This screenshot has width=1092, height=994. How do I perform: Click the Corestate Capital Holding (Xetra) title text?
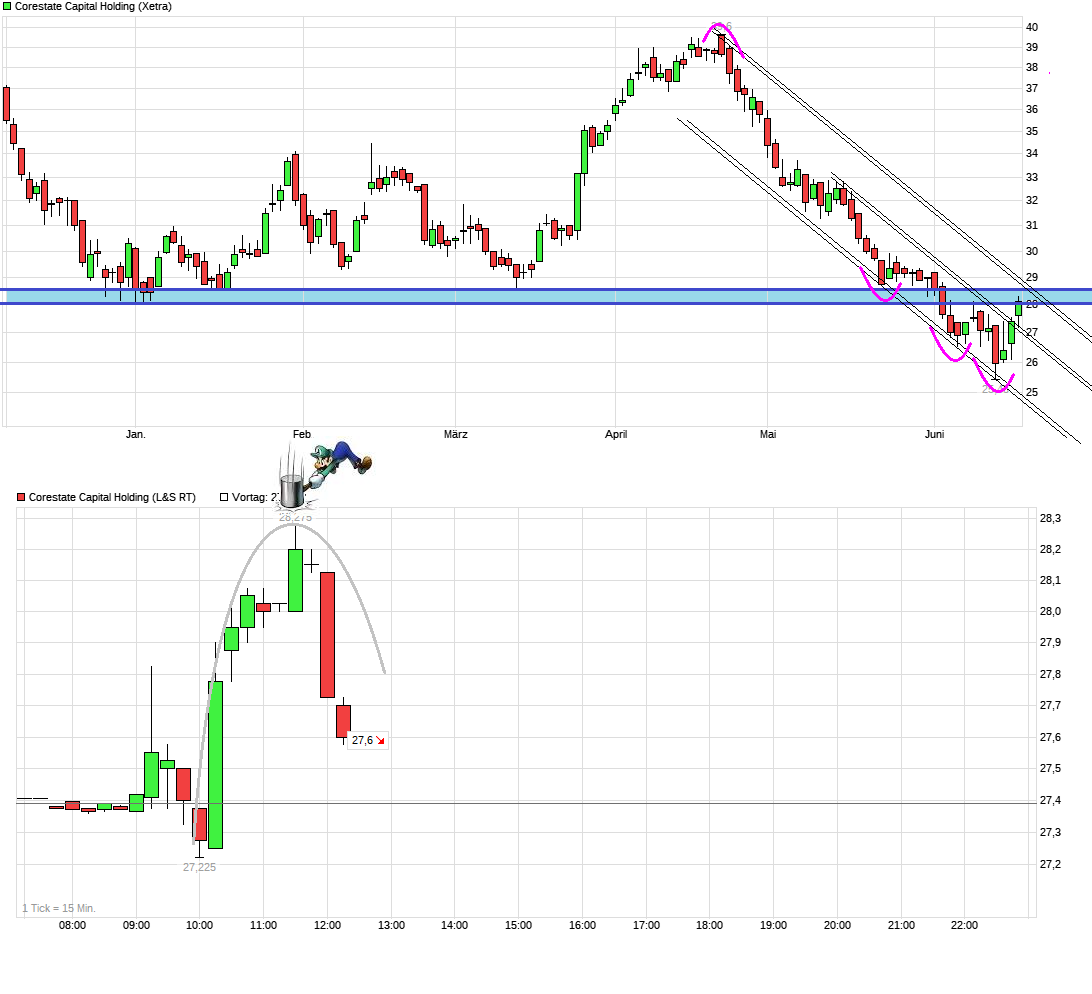(96, 6)
